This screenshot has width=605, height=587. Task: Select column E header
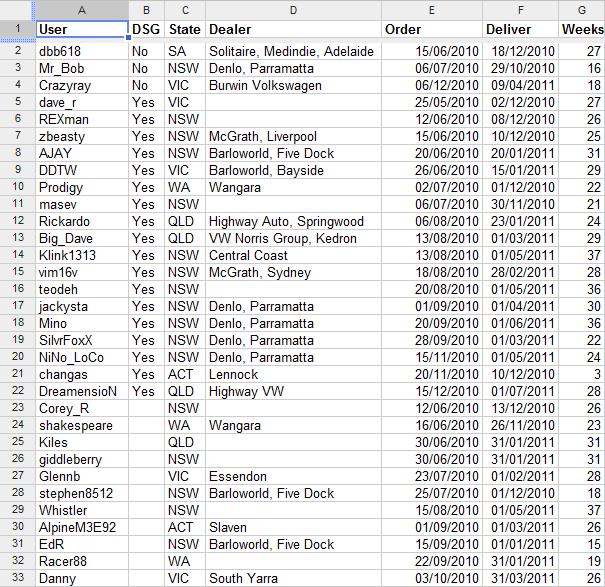tap(432, 10)
